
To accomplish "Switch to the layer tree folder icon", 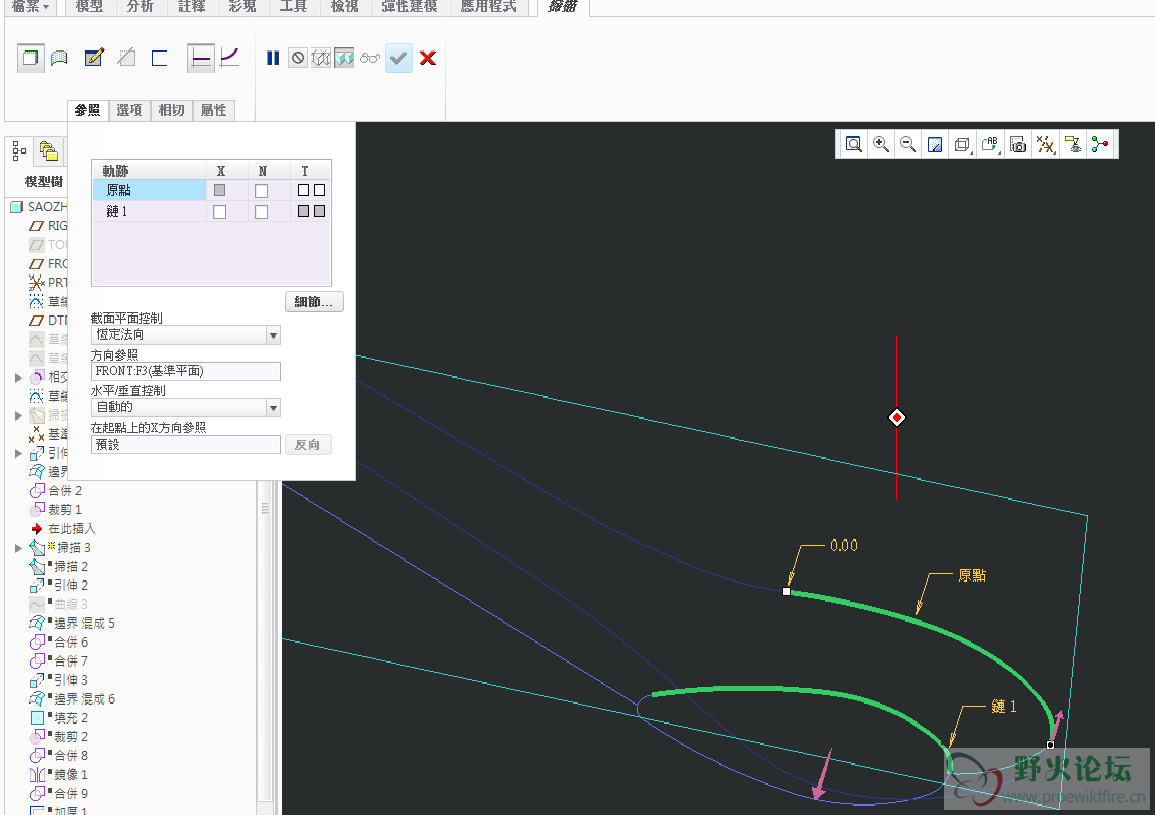I will coord(49,151).
